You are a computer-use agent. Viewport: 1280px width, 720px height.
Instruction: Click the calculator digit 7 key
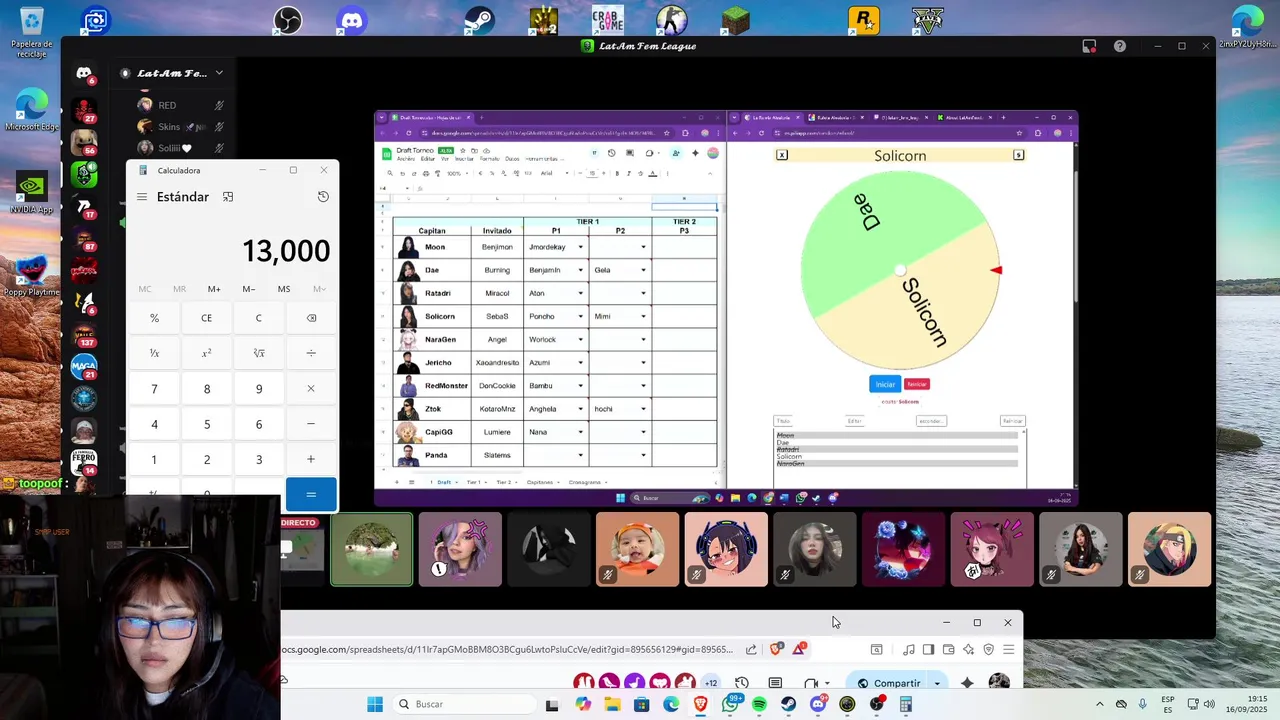(x=154, y=389)
